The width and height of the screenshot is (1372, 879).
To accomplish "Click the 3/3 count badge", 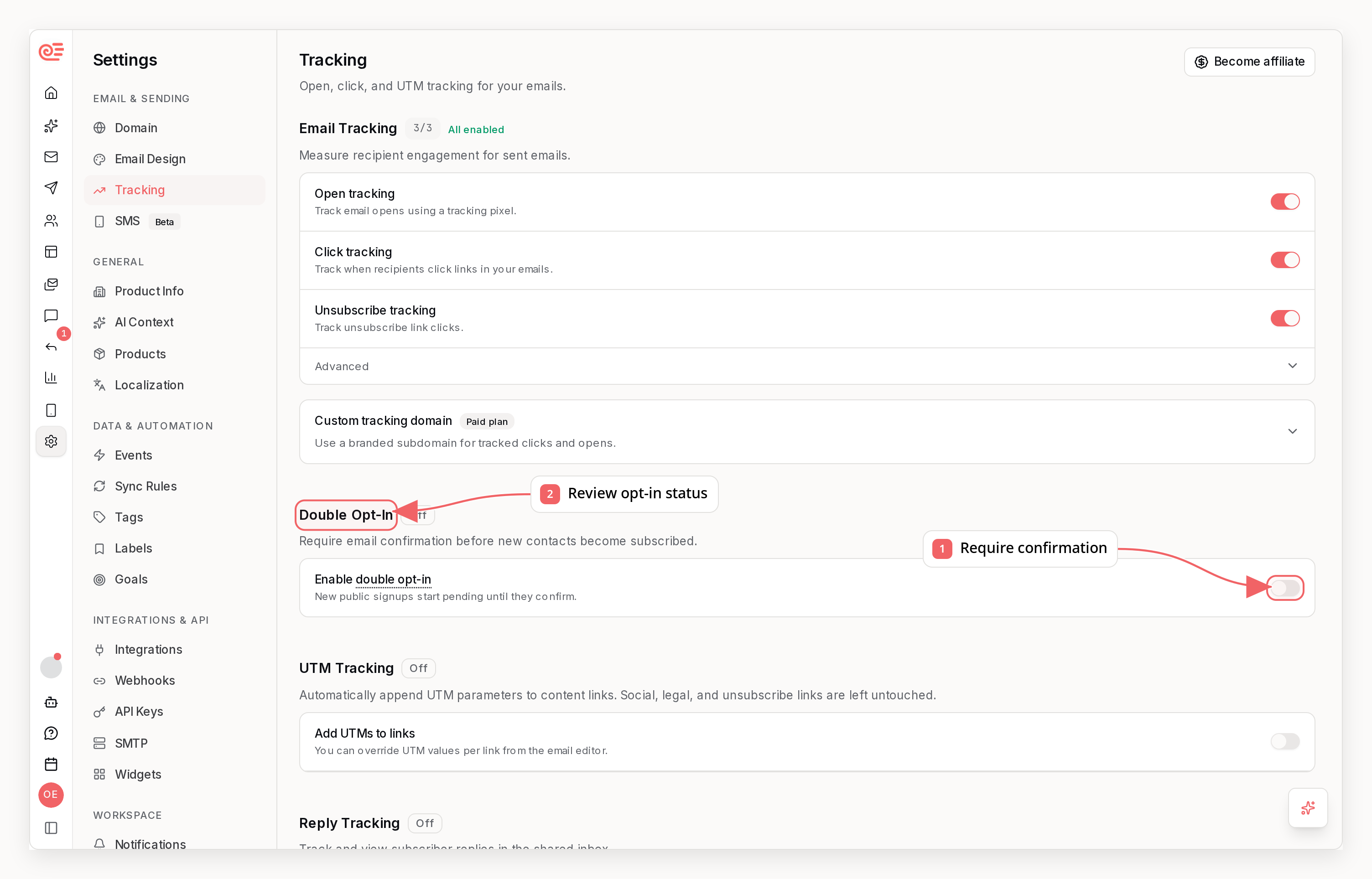I will pos(422,128).
